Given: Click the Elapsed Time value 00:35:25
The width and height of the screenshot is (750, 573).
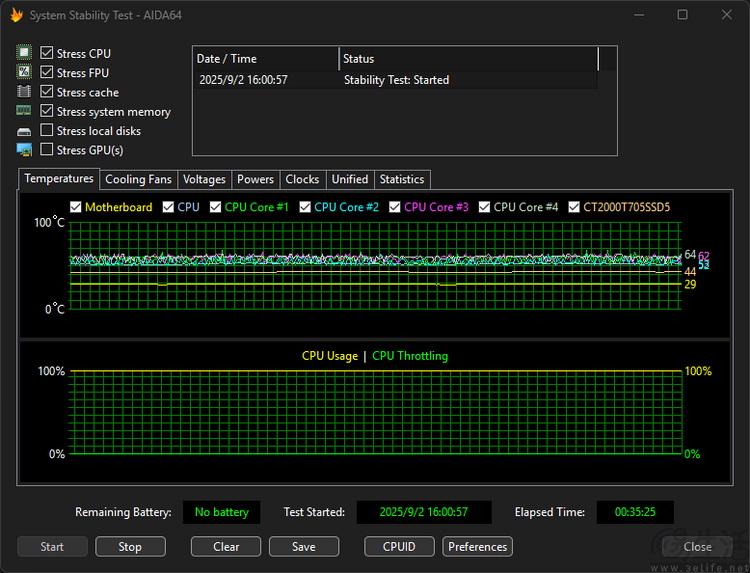Looking at the screenshot, I should [x=635, y=512].
